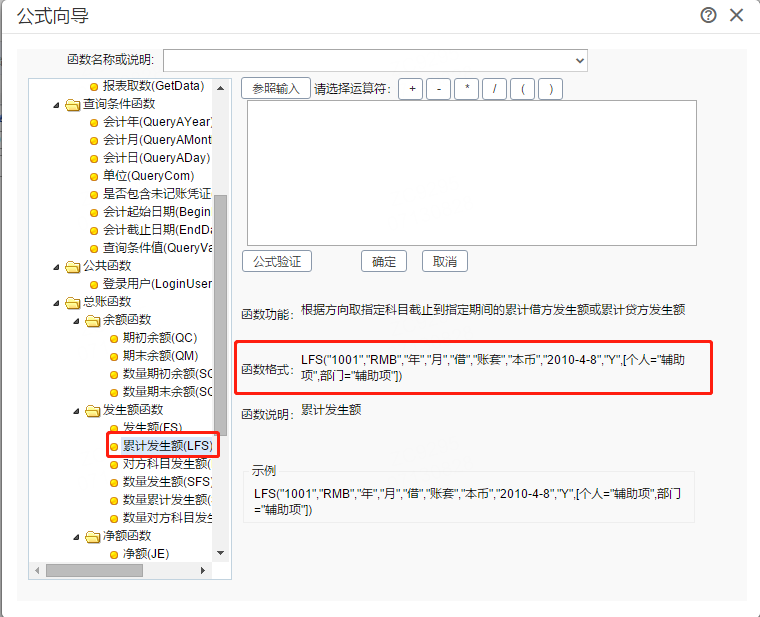Select 登录用户(LoginUser) function
The width and height of the screenshot is (760, 617).
[157, 284]
